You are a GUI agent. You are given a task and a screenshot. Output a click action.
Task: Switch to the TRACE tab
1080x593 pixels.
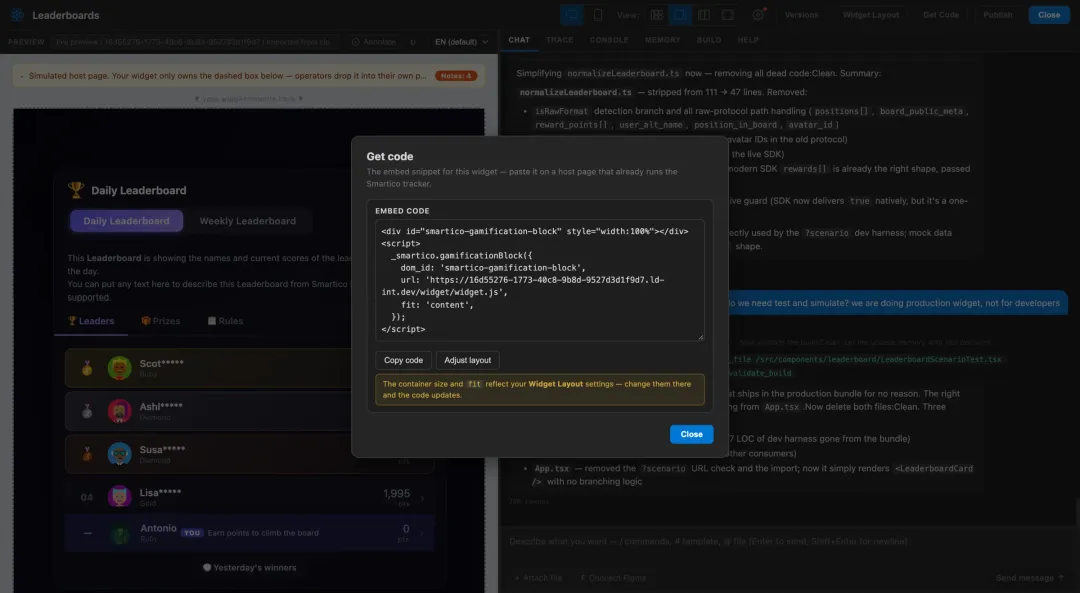coord(559,40)
